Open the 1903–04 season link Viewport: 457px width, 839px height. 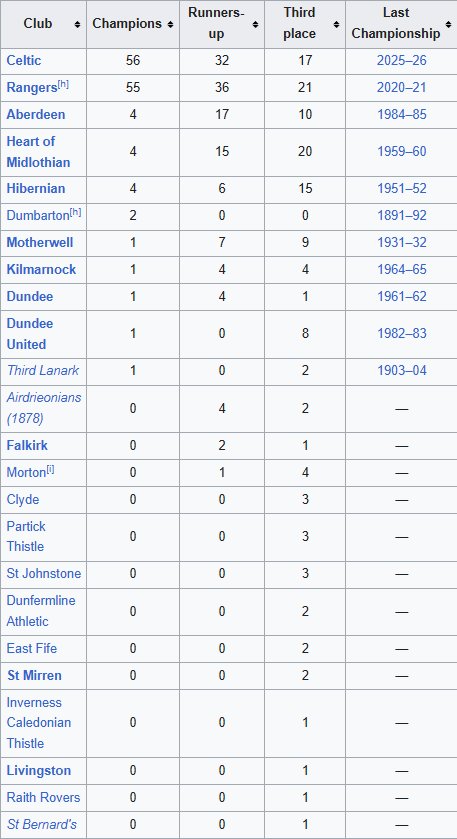click(401, 370)
